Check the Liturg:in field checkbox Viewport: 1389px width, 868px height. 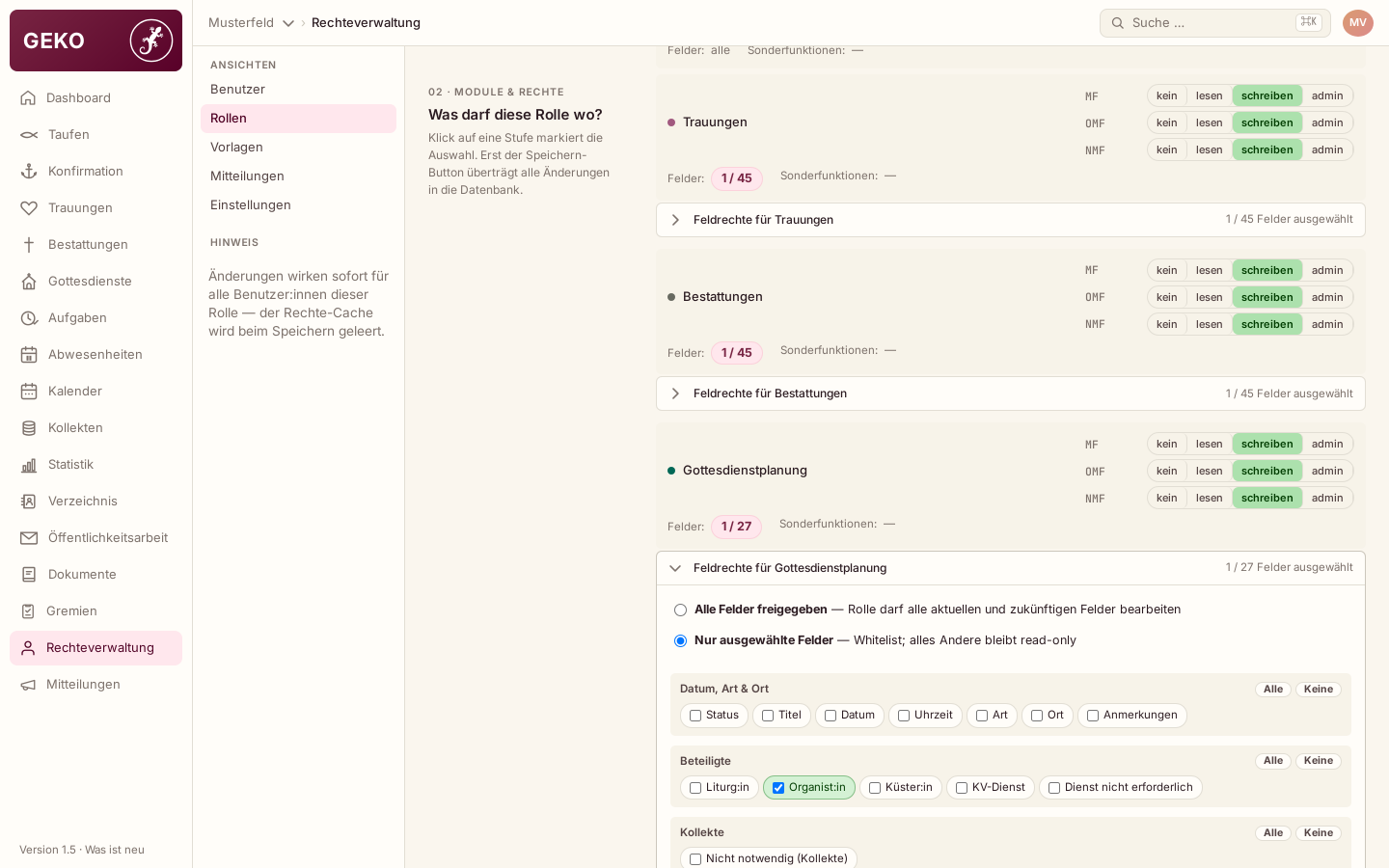point(695,788)
